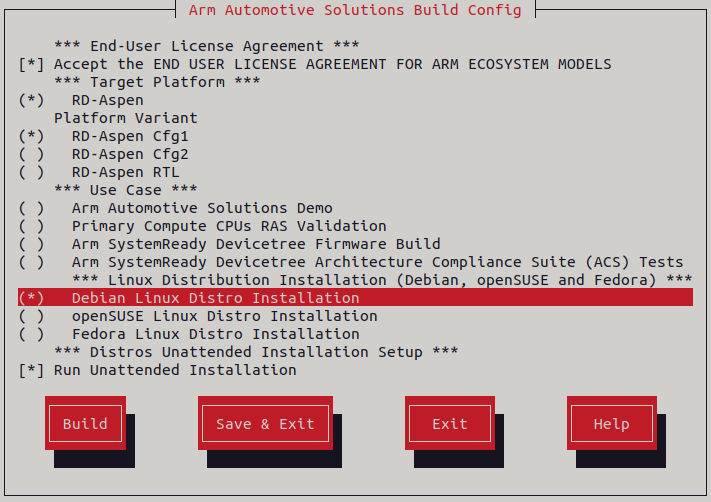The image size is (711, 502).
Task: Select Primary Compute CPUs RAS Validation
Action: click(31, 226)
